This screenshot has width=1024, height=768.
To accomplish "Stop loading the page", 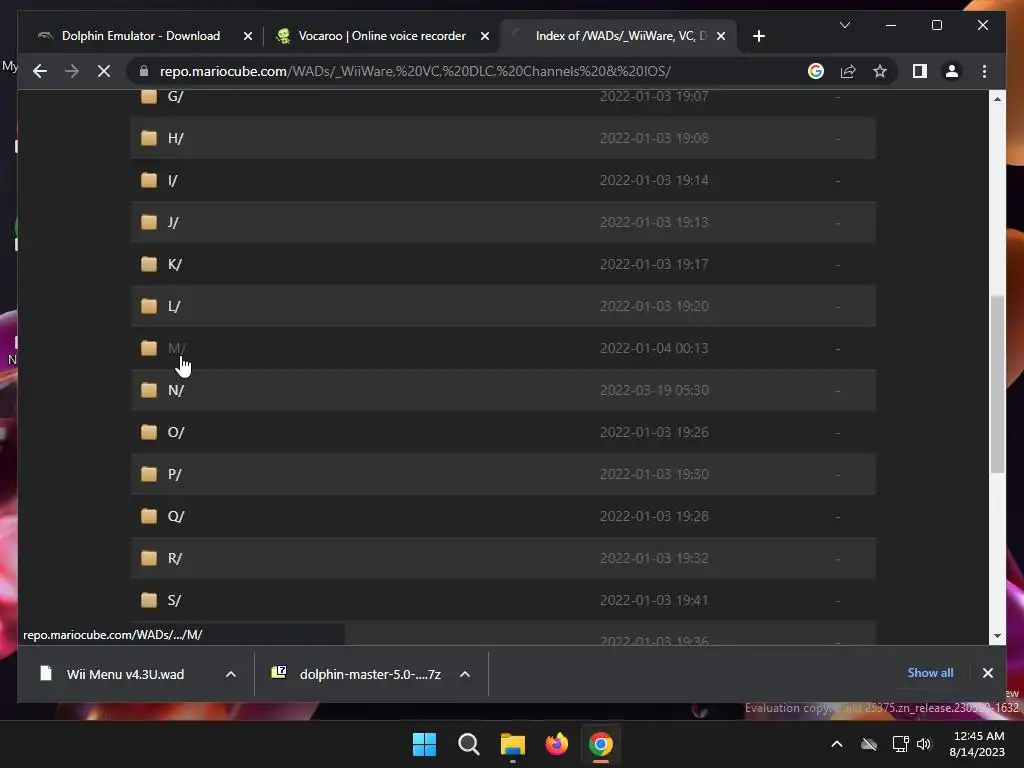I will 104,71.
